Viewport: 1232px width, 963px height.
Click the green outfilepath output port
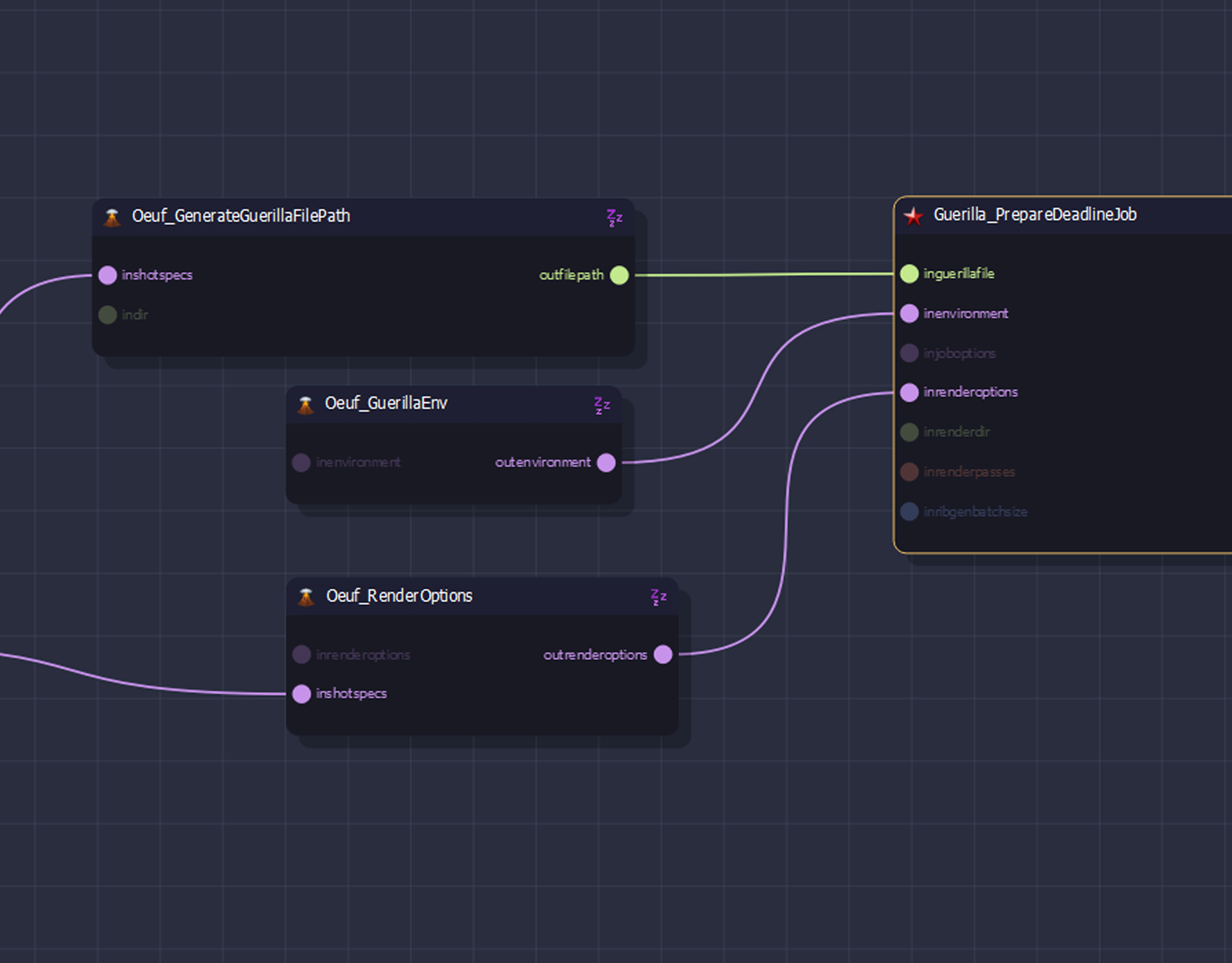coord(619,275)
